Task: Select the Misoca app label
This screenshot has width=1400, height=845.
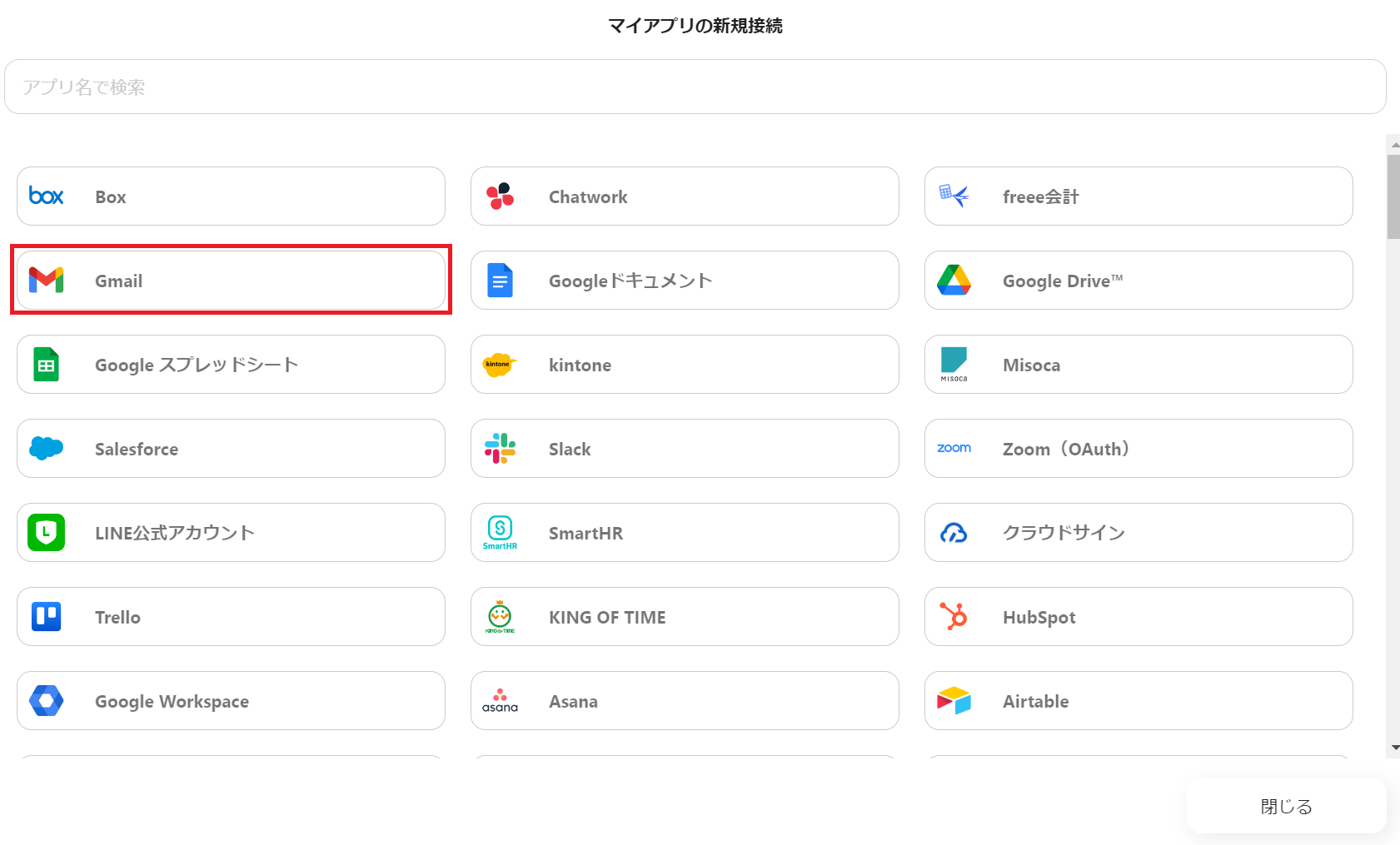Action: pyautogui.click(x=1031, y=365)
